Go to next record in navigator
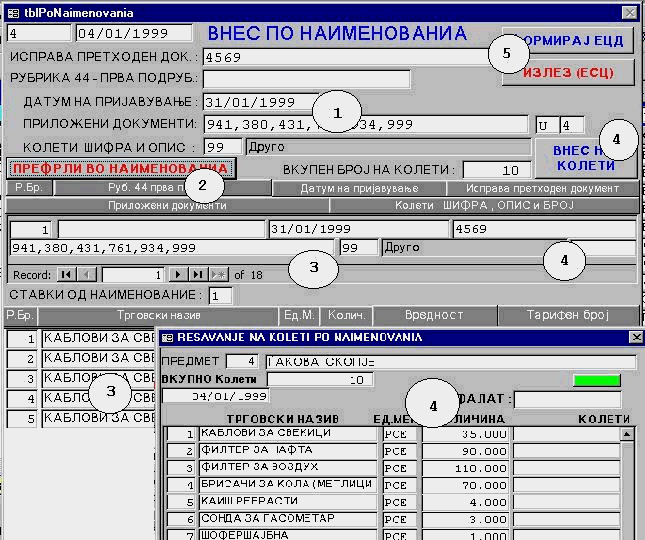645x540 pixels. 178,274
